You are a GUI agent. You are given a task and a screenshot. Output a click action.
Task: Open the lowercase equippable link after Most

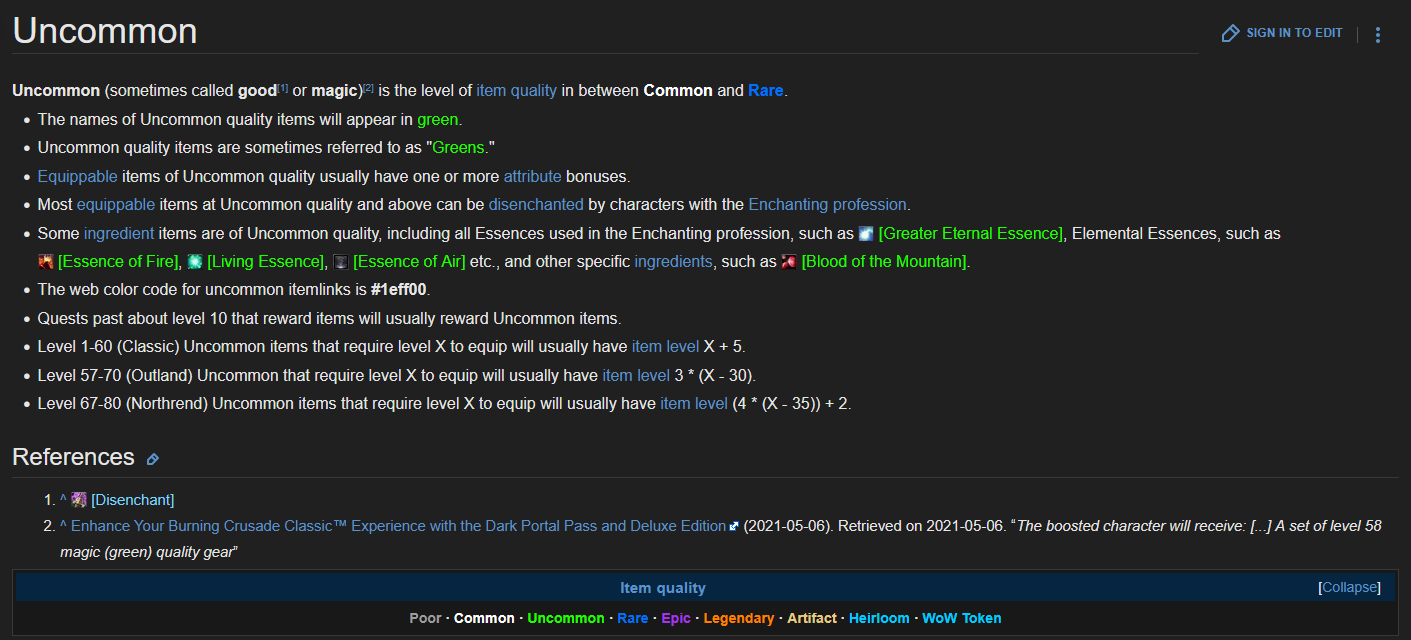pyautogui.click(x=116, y=204)
